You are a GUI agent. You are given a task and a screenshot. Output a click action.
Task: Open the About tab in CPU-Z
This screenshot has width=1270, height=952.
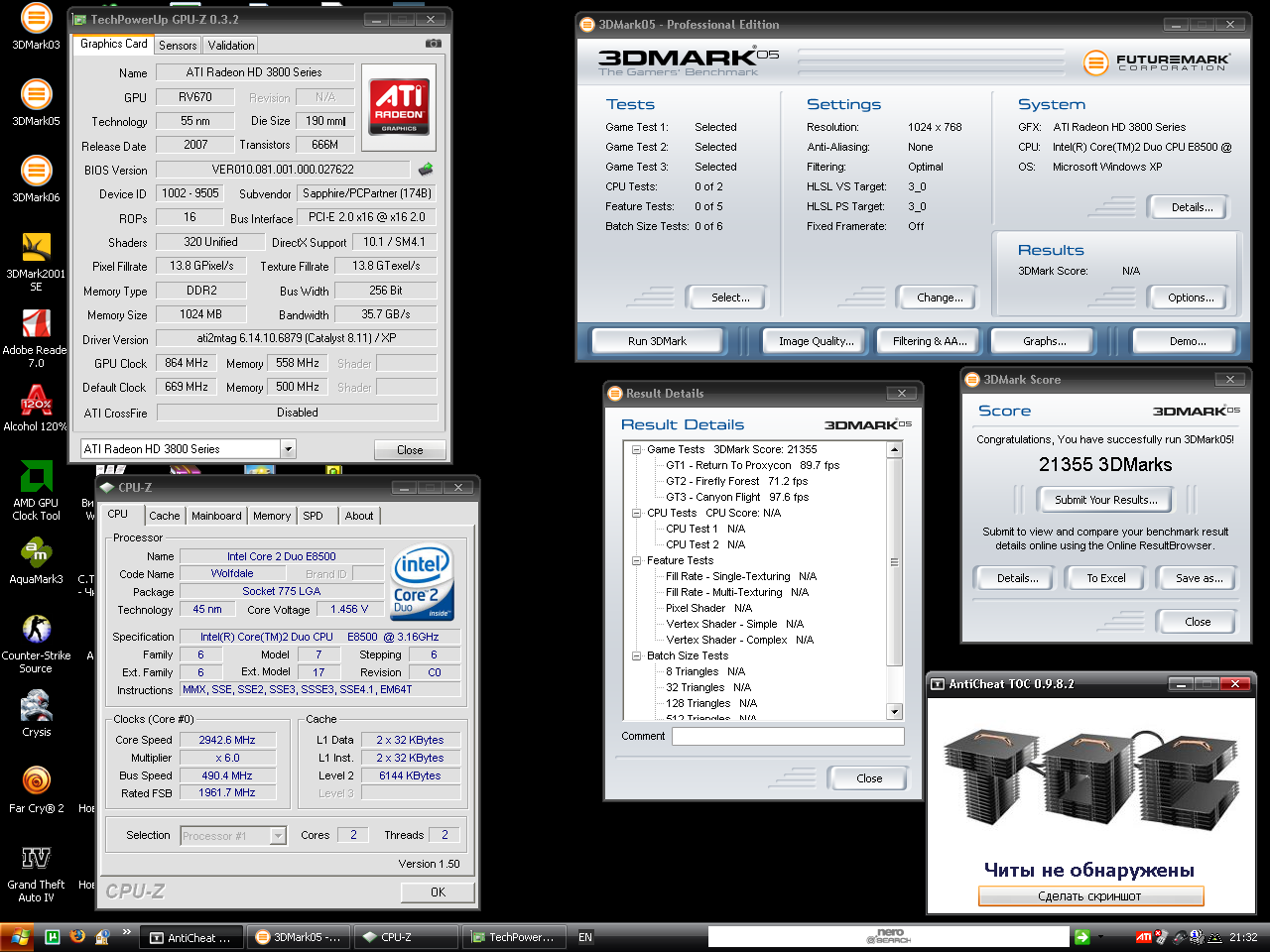click(x=359, y=516)
